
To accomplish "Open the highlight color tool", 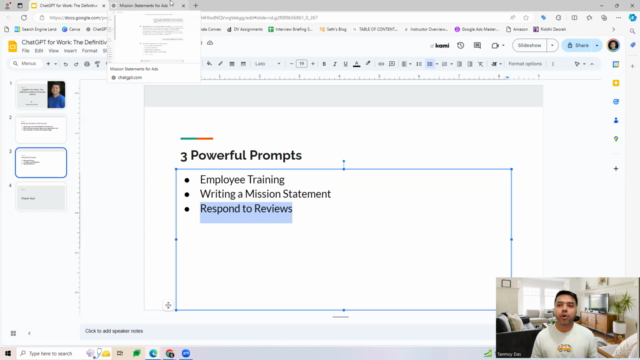I will [x=368, y=64].
